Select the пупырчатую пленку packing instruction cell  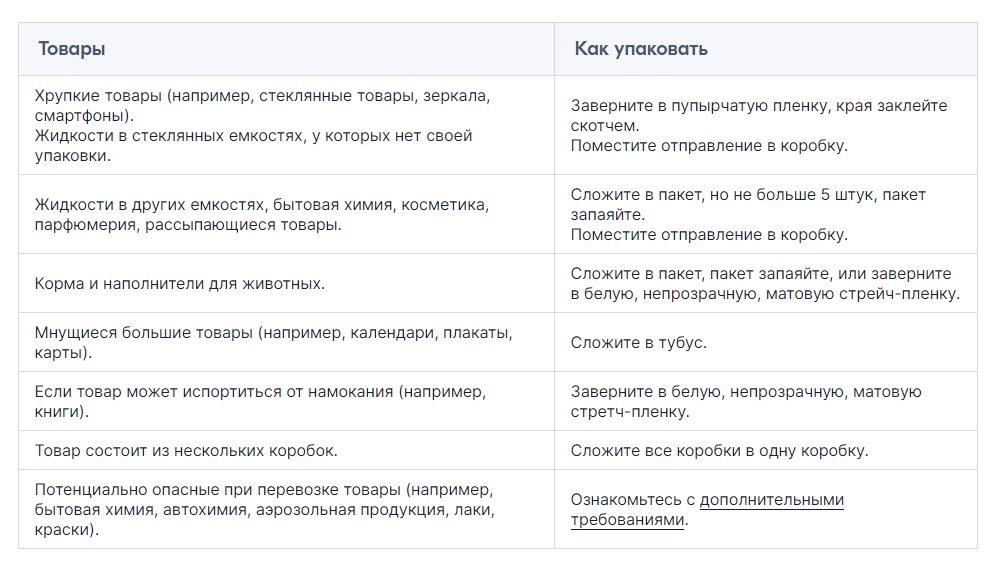tap(766, 125)
